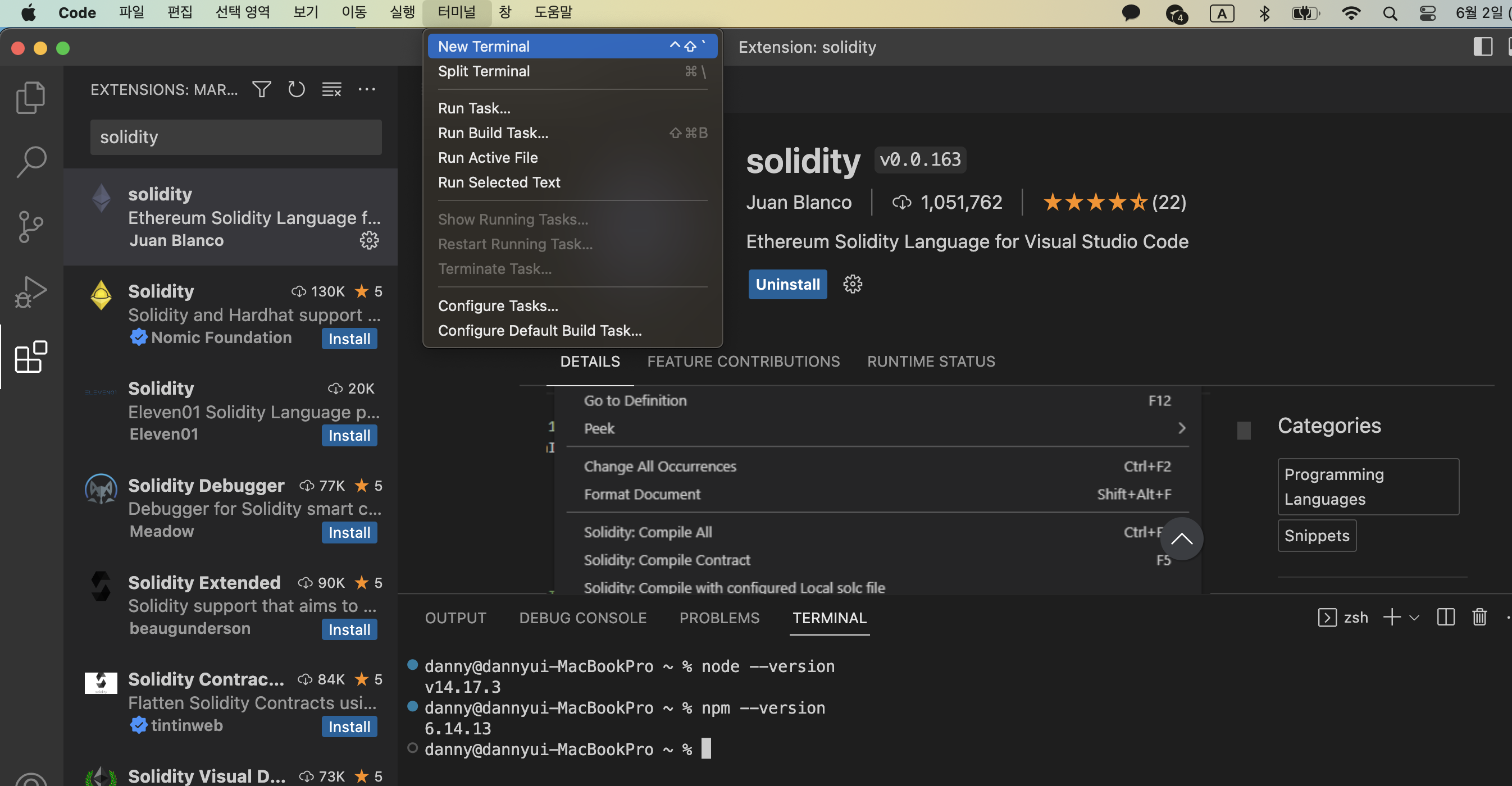
Task: Install the Nomic Foundation Solidity extension
Action: (349, 339)
